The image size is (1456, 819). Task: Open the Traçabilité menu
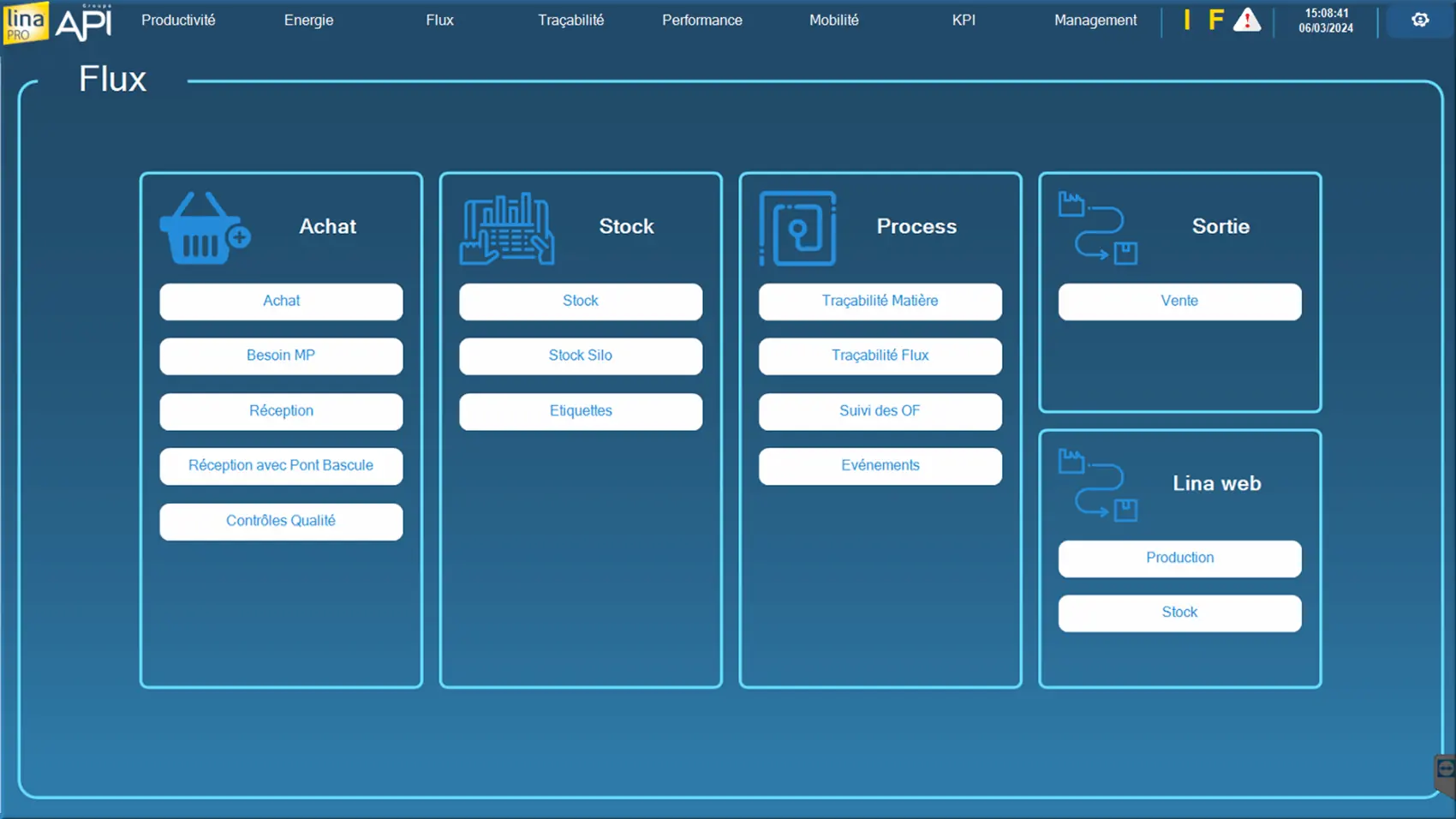click(570, 20)
